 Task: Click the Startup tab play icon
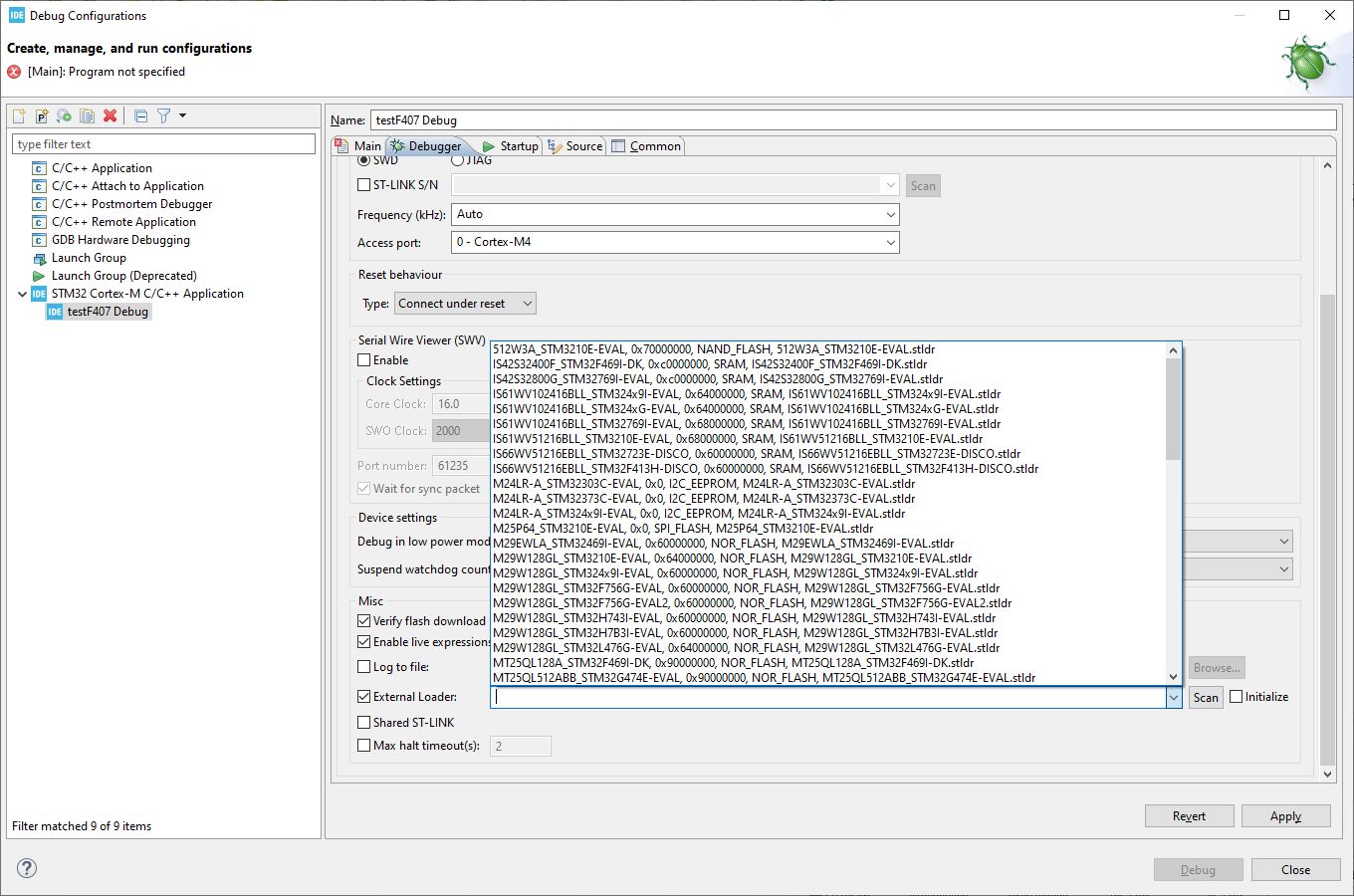click(x=488, y=146)
